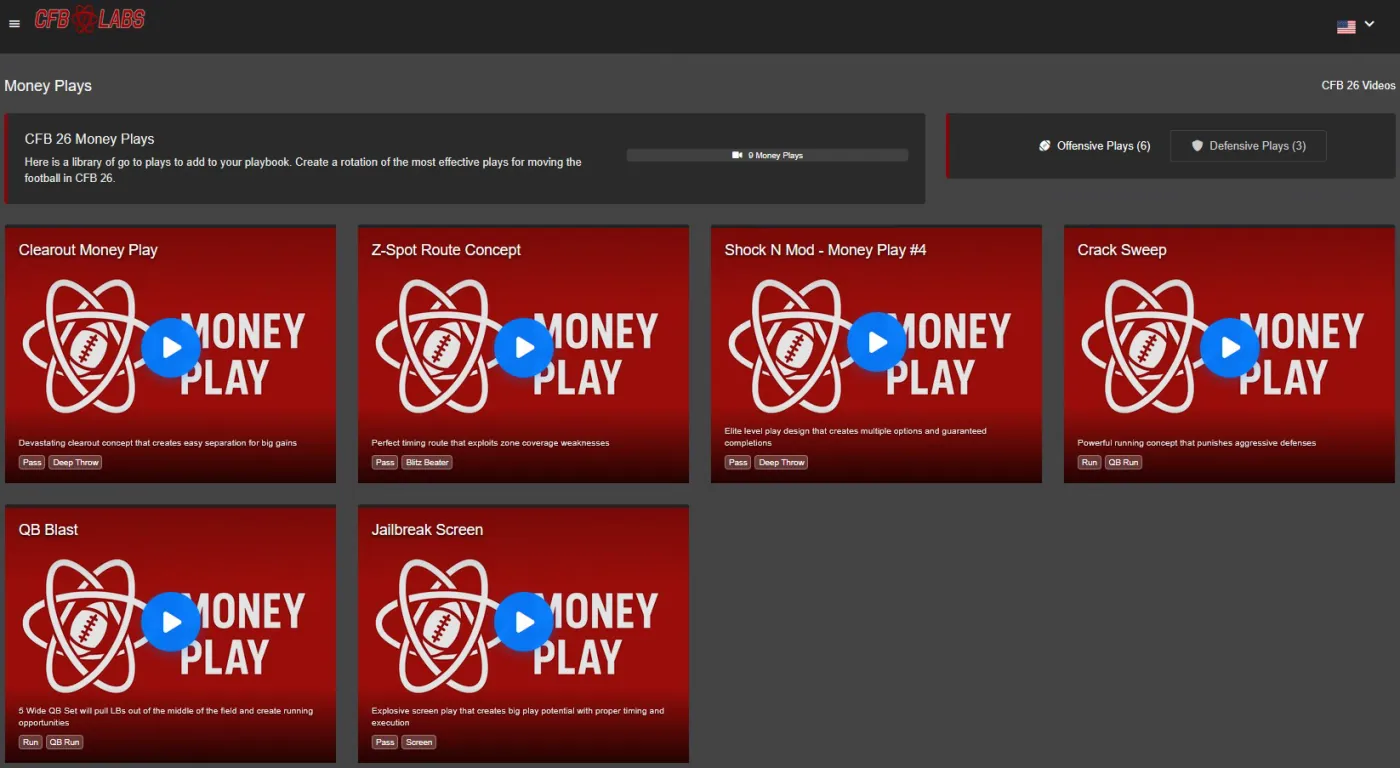Select the Blitz Beater tag
The width and height of the screenshot is (1400, 768).
pyautogui.click(x=427, y=462)
